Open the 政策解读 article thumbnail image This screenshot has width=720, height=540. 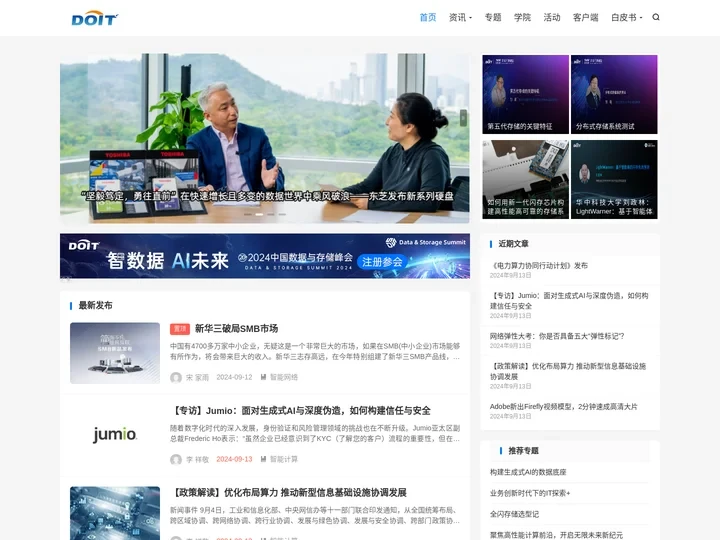115,513
